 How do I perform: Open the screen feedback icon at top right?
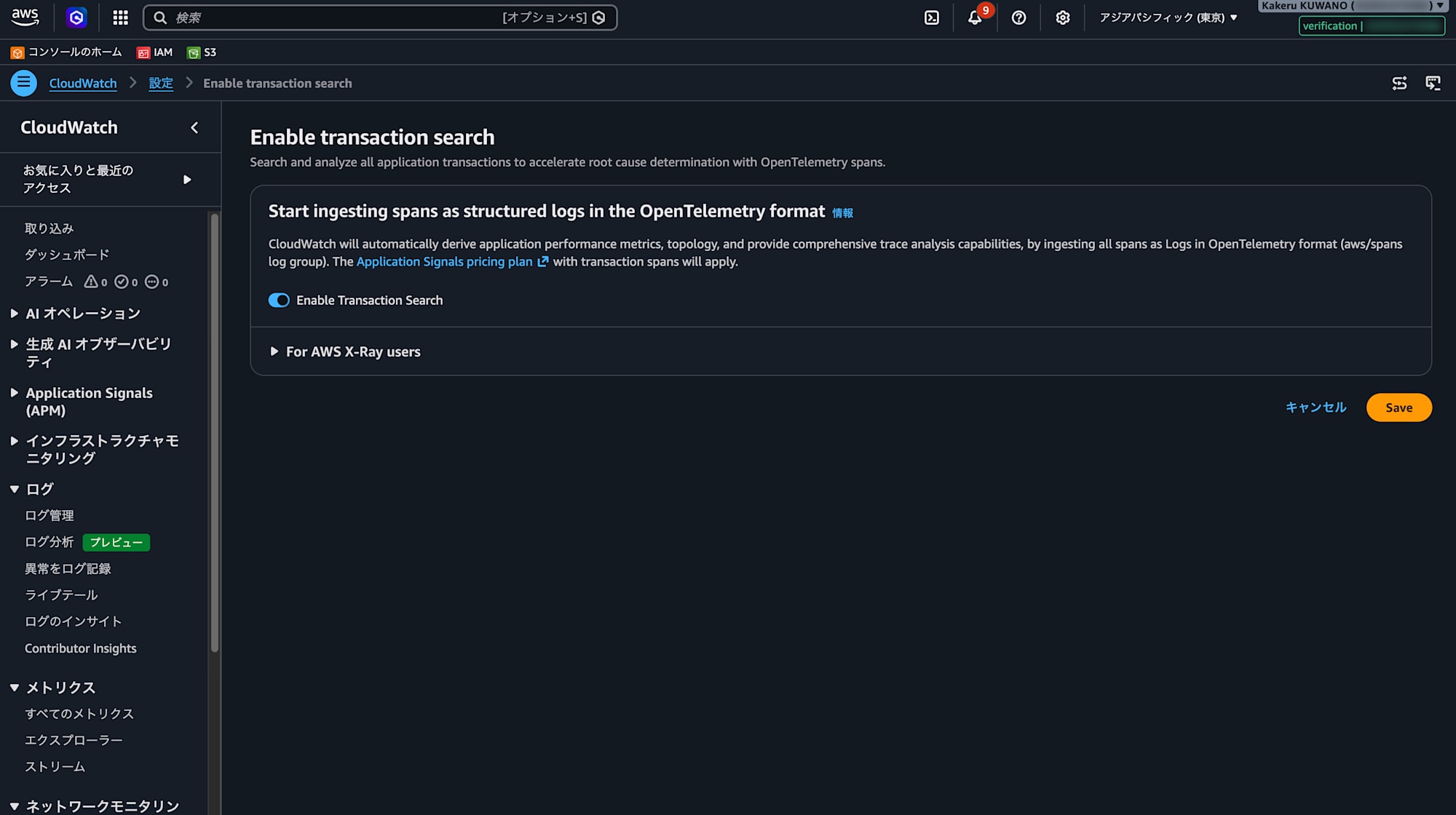[1433, 83]
